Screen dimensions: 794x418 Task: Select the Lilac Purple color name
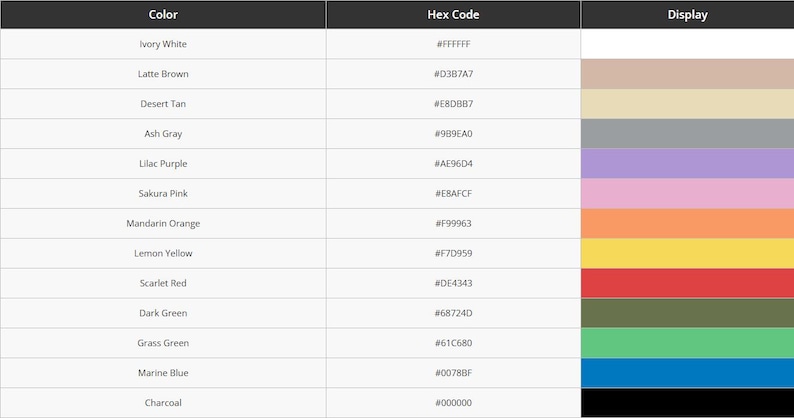point(163,164)
